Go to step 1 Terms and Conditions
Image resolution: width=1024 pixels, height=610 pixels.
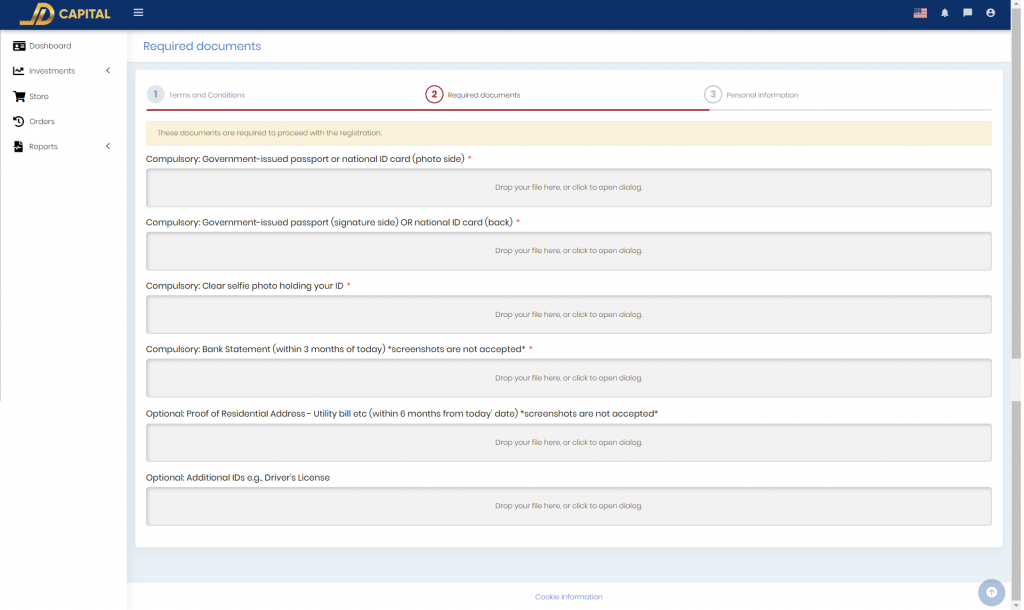[196, 95]
